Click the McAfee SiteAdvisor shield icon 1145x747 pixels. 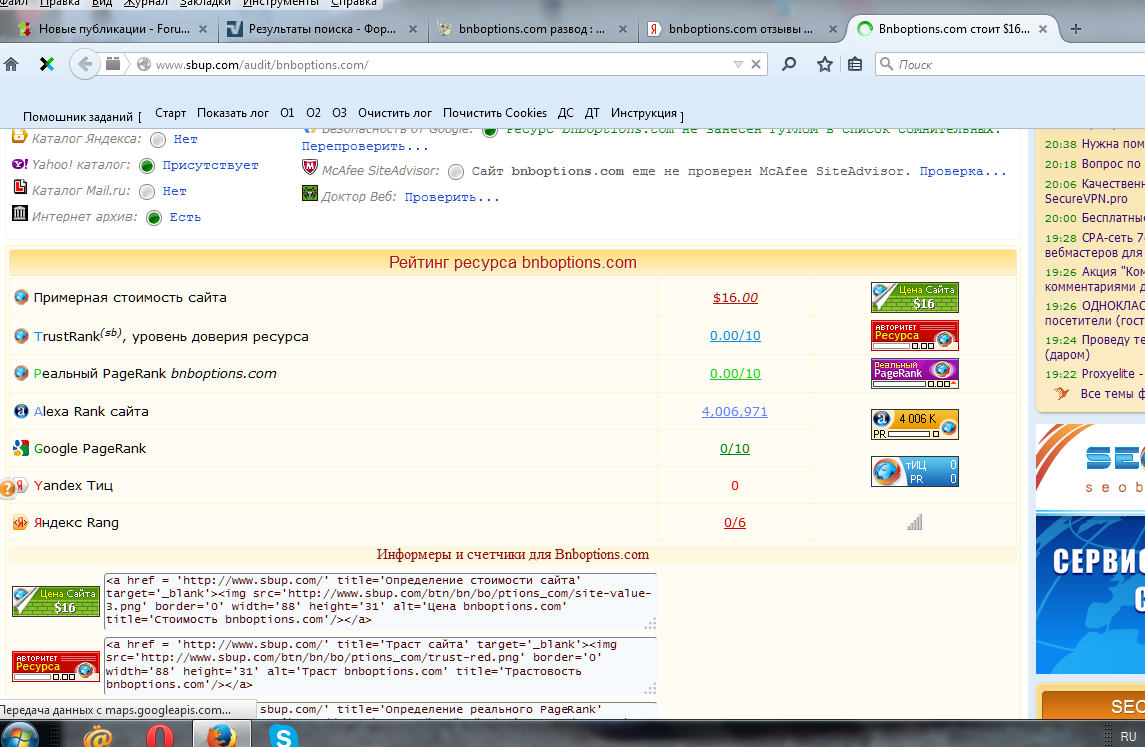tap(310, 170)
